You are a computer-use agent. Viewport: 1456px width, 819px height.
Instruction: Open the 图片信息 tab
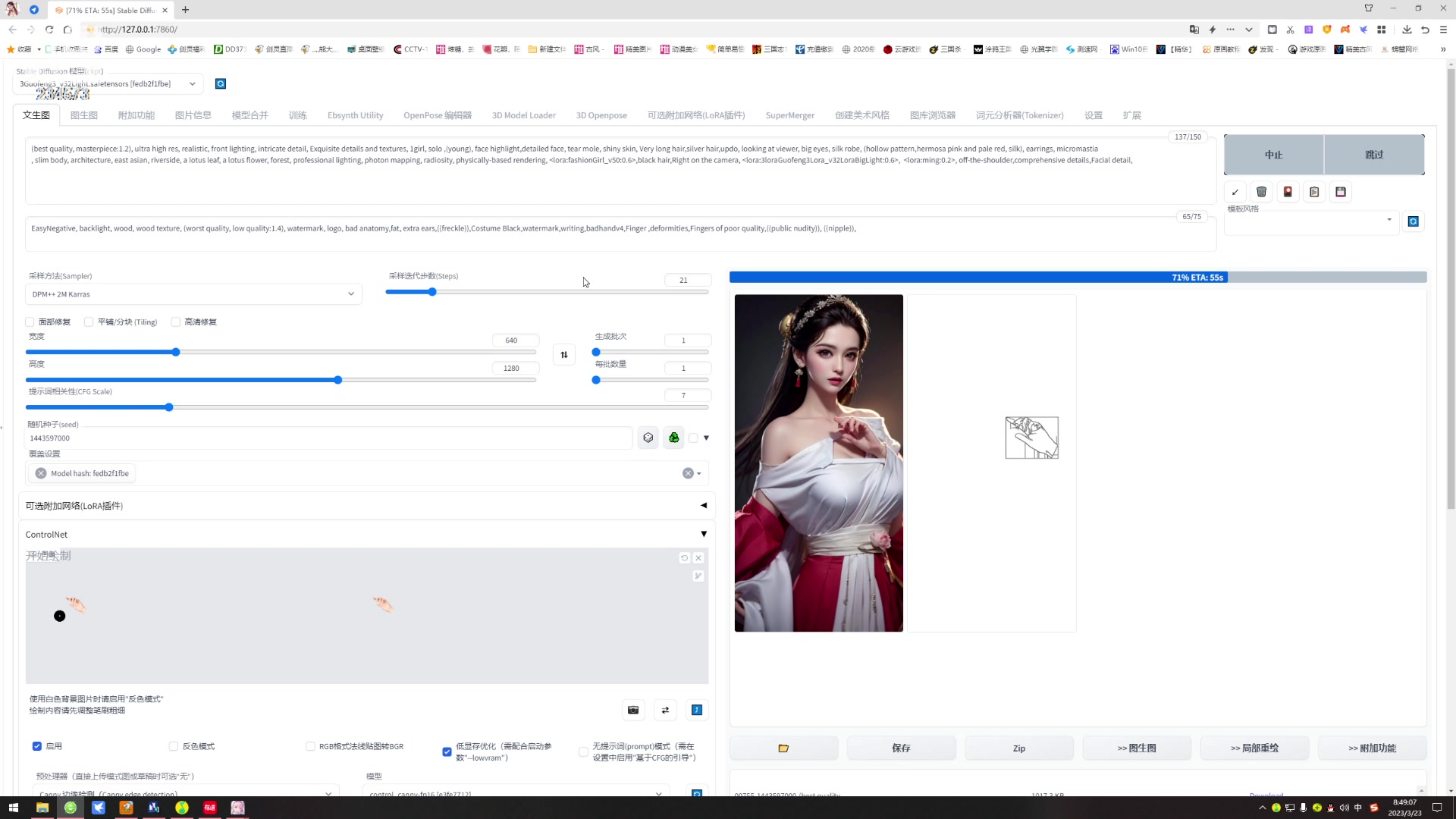193,115
